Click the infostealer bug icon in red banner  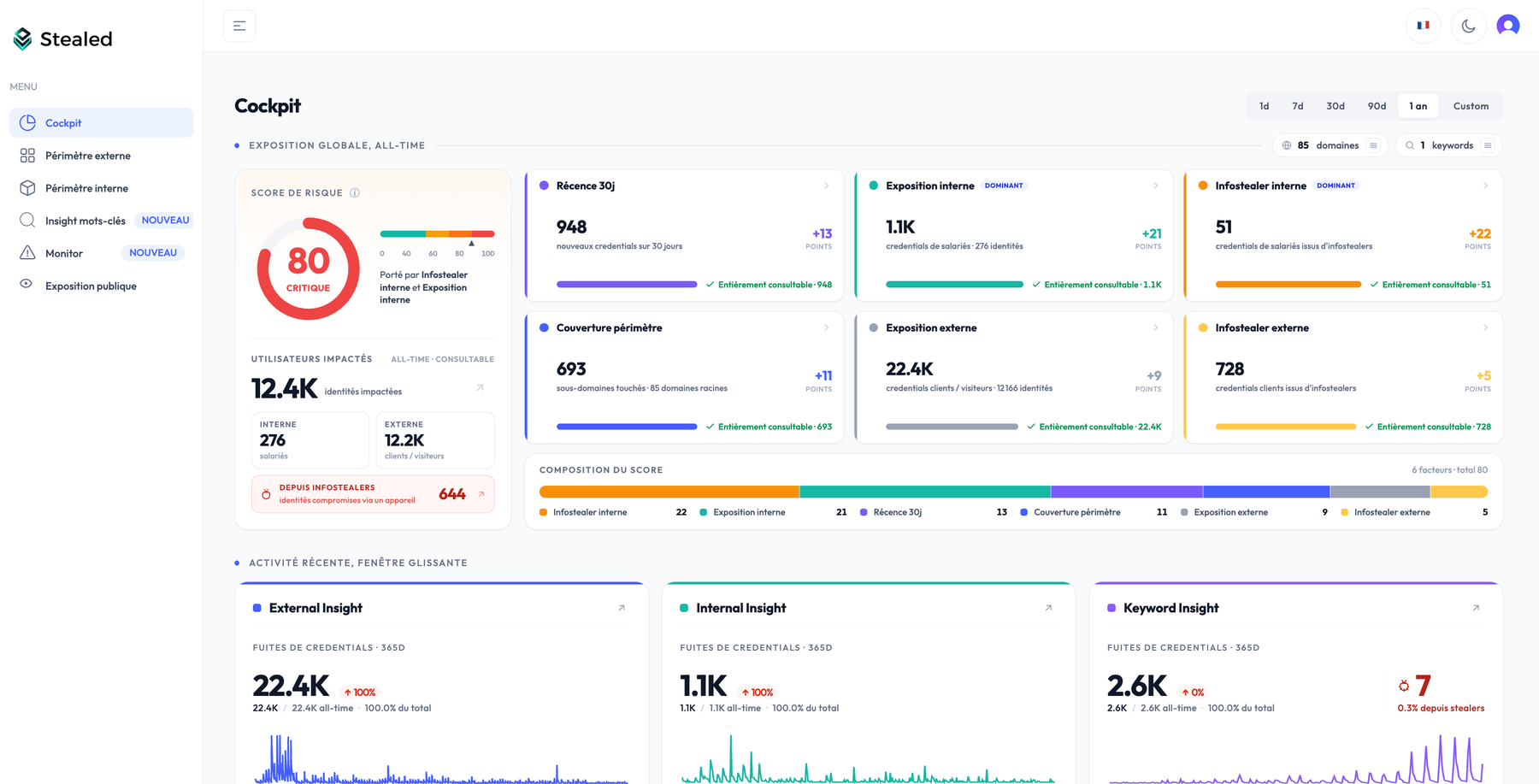pos(266,494)
